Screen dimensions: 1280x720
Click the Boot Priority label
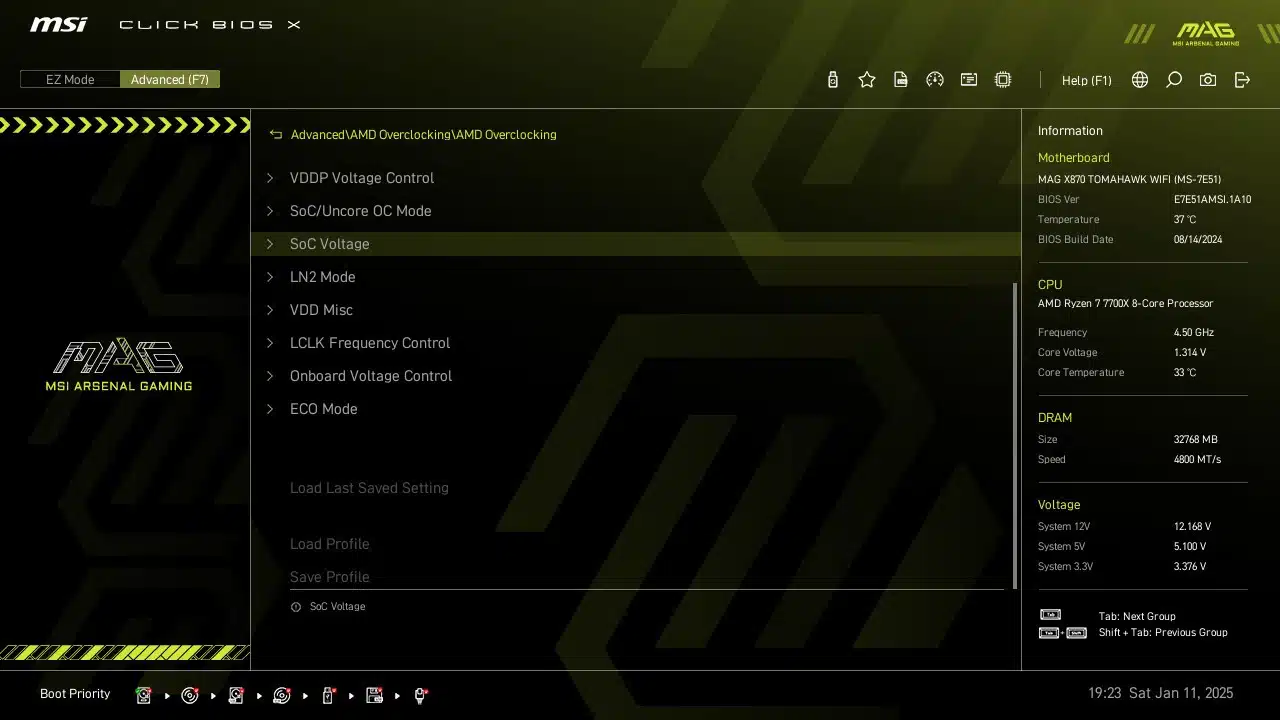point(75,694)
